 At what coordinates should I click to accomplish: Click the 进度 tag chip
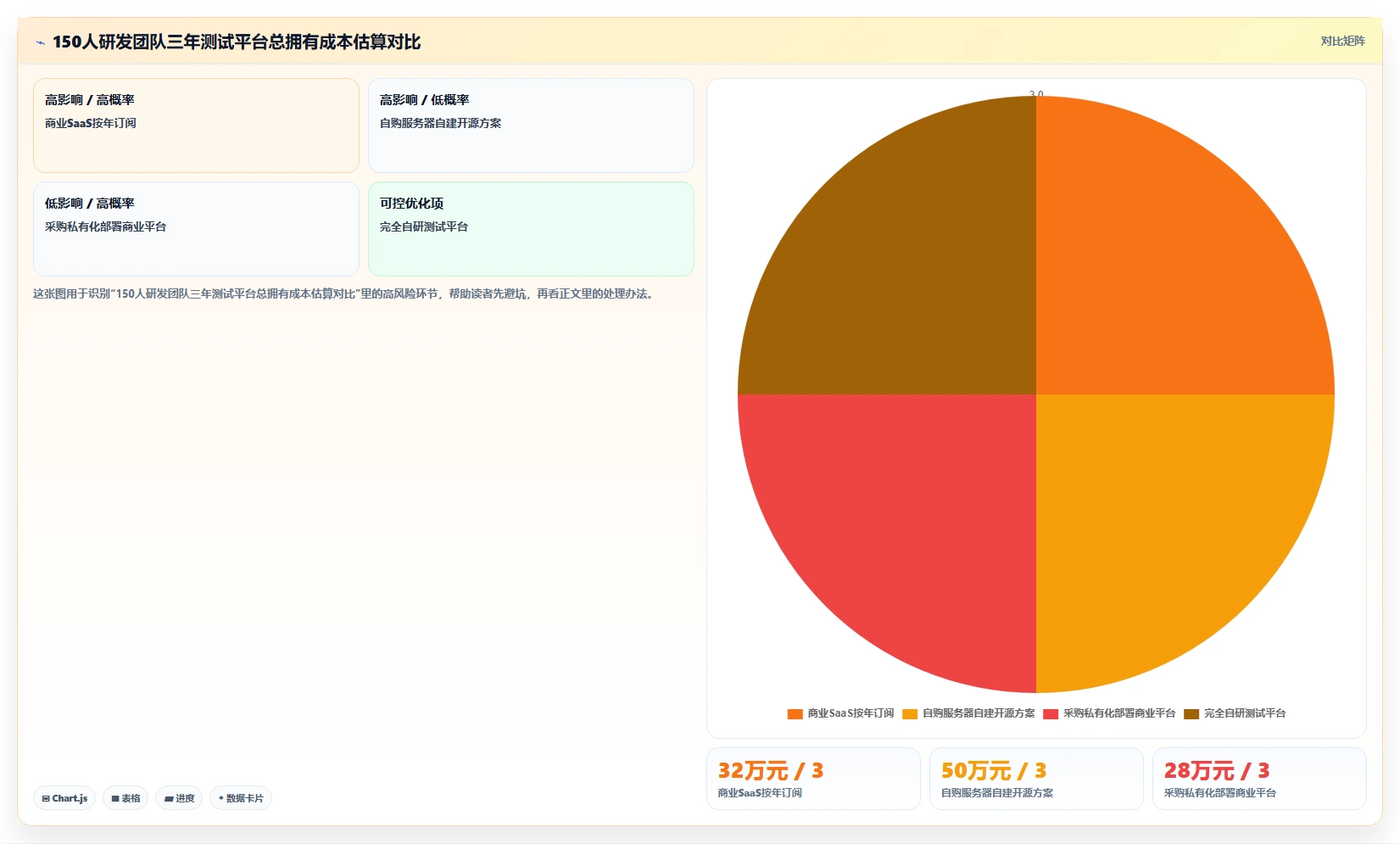coord(179,798)
